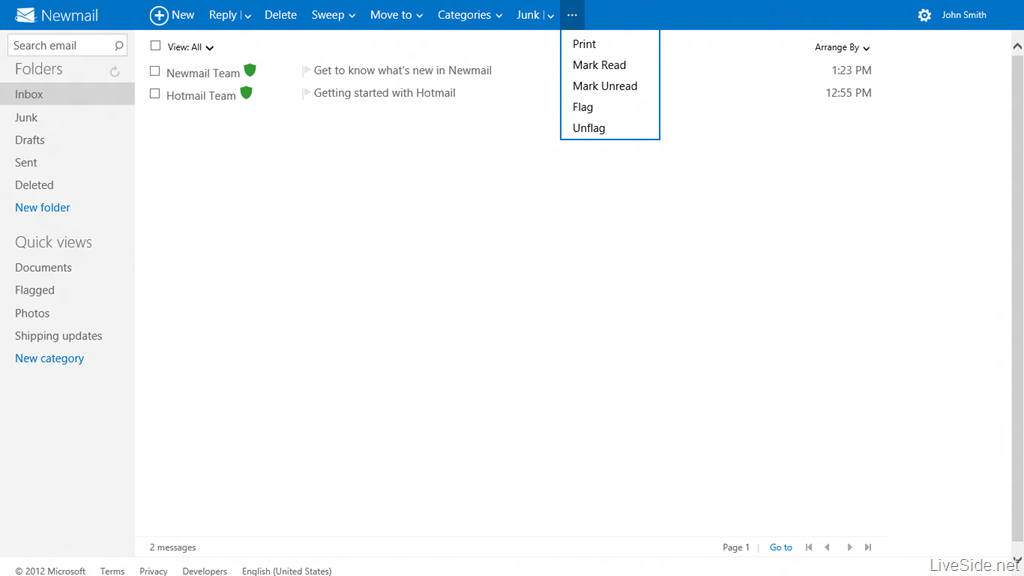Screen dimensions: 1024x576
Task: Tick the Hotmail Team message checkbox
Action: [155, 94]
